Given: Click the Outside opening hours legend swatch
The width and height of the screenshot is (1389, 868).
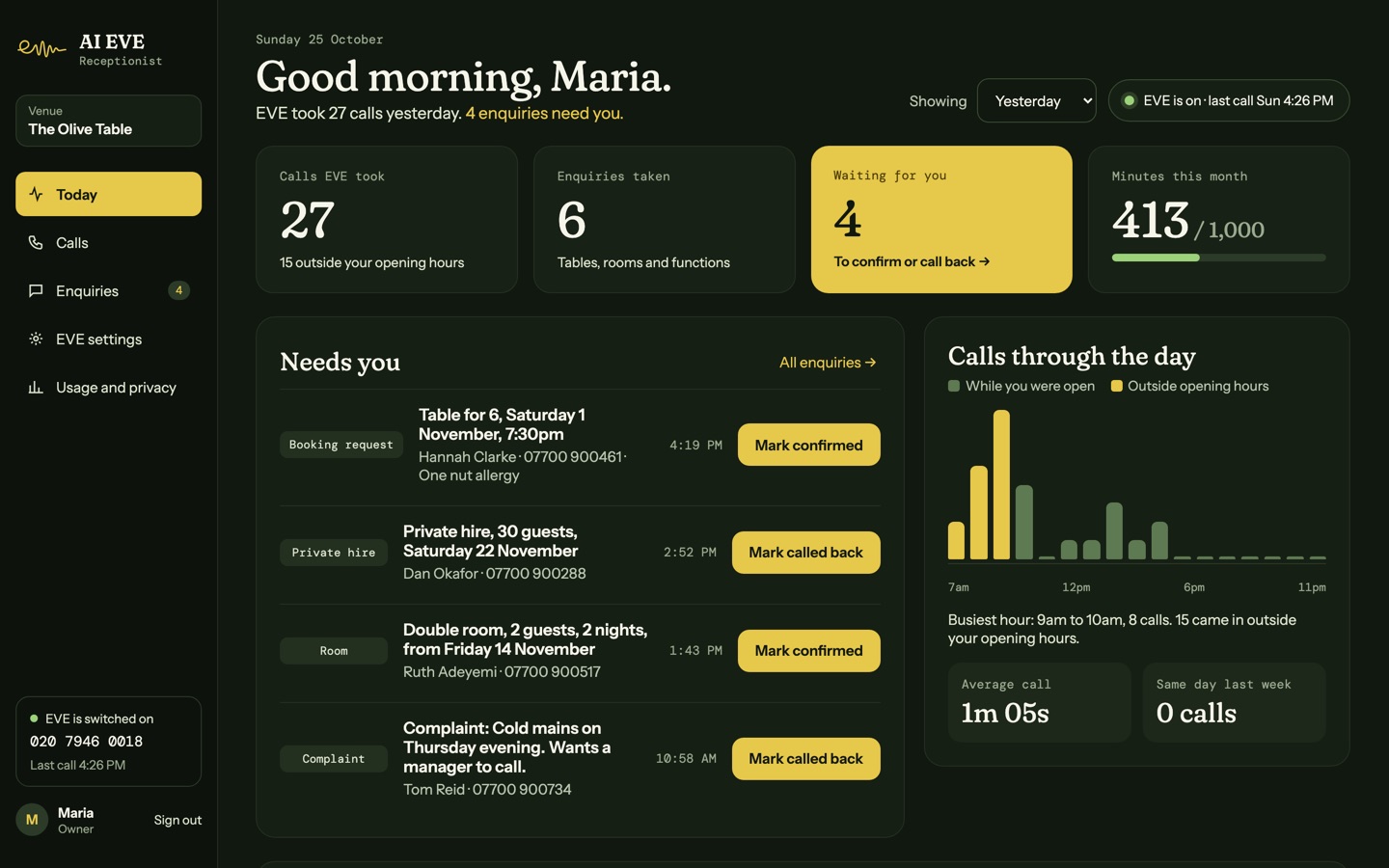Looking at the screenshot, I should [1116, 386].
